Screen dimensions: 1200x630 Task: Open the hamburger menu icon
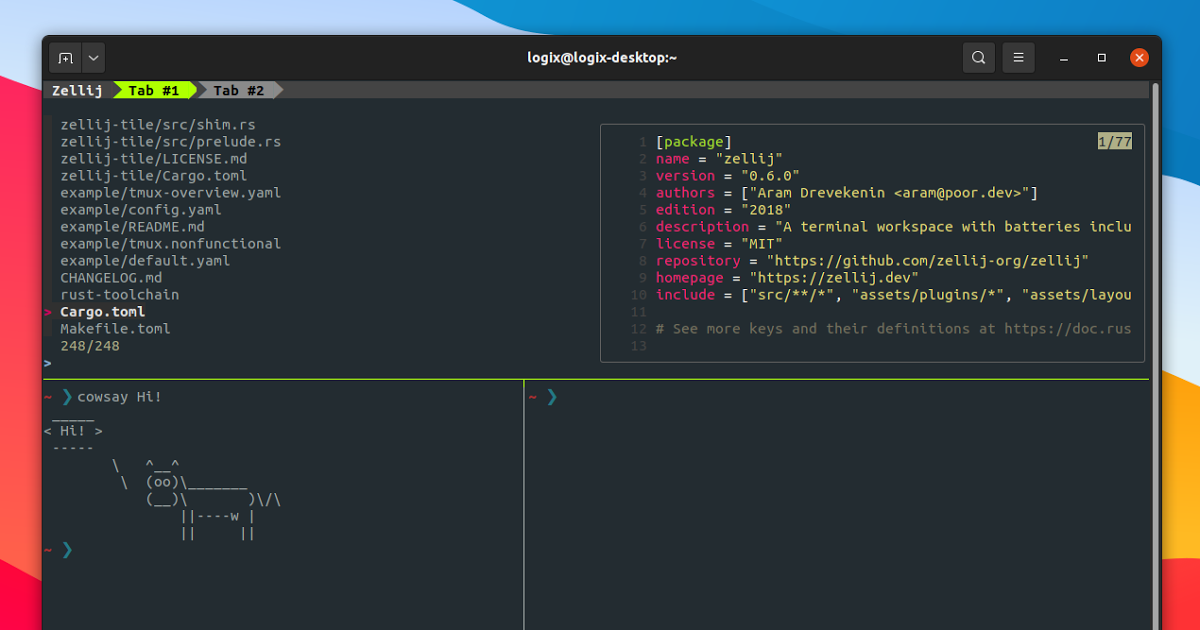tap(1018, 58)
